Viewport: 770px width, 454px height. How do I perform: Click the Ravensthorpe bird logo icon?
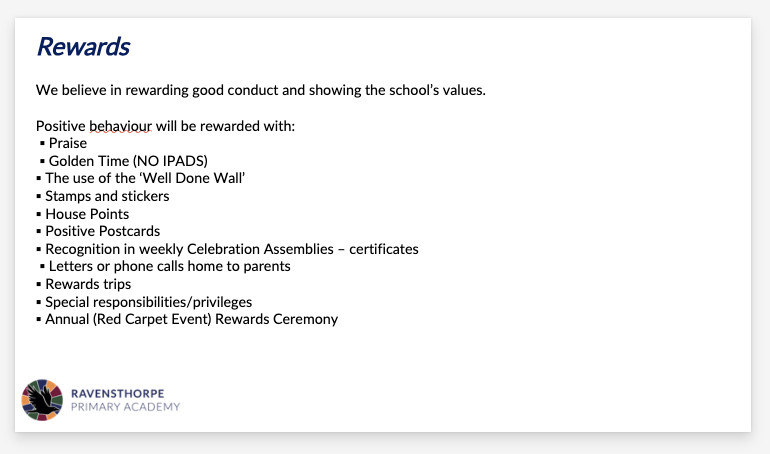coord(42,400)
